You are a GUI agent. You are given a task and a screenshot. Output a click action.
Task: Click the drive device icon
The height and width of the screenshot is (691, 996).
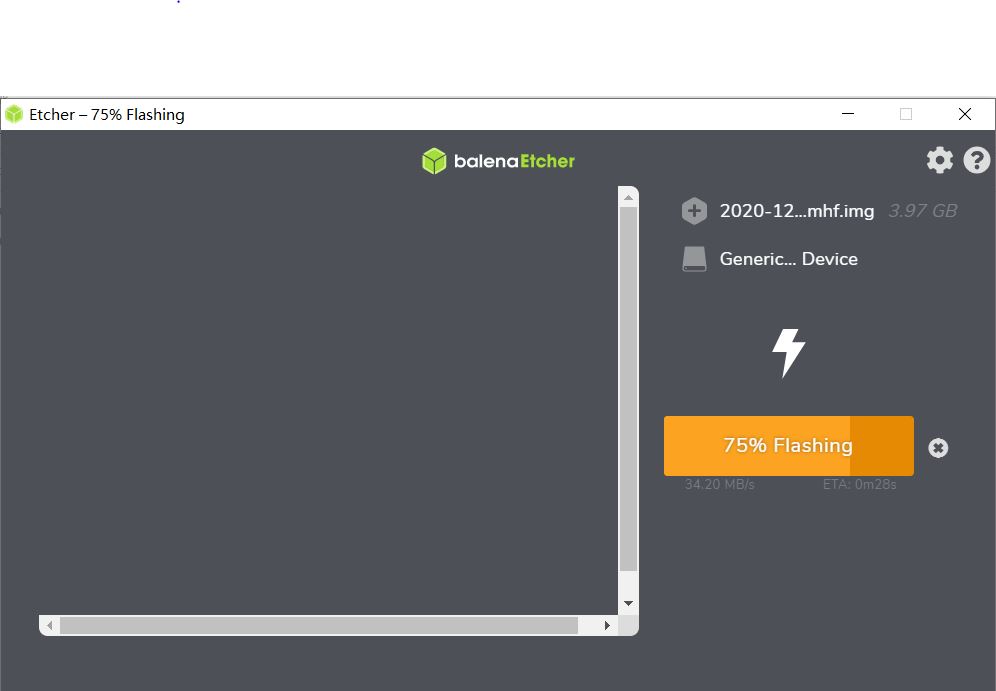coord(694,259)
